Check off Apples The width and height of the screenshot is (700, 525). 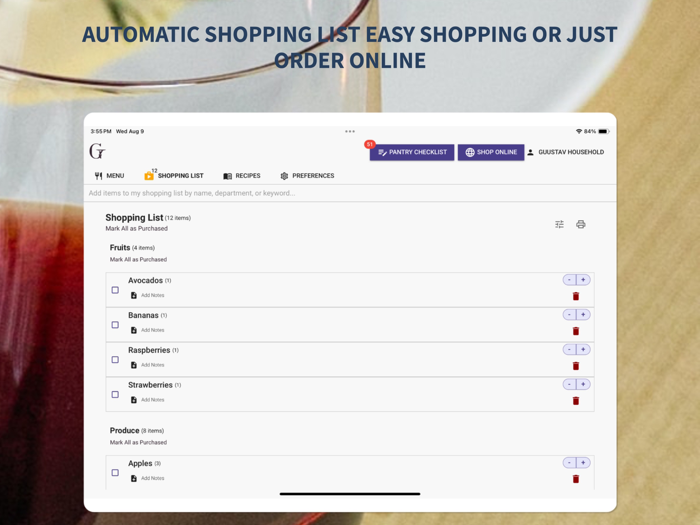(115, 473)
